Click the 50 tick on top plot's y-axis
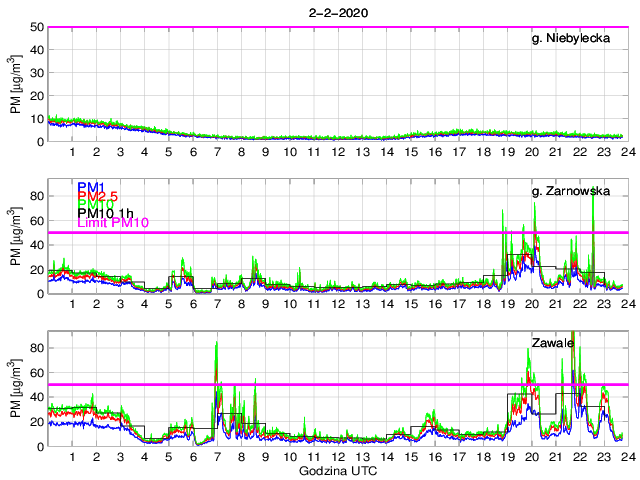The image size is (640, 480). (37, 27)
